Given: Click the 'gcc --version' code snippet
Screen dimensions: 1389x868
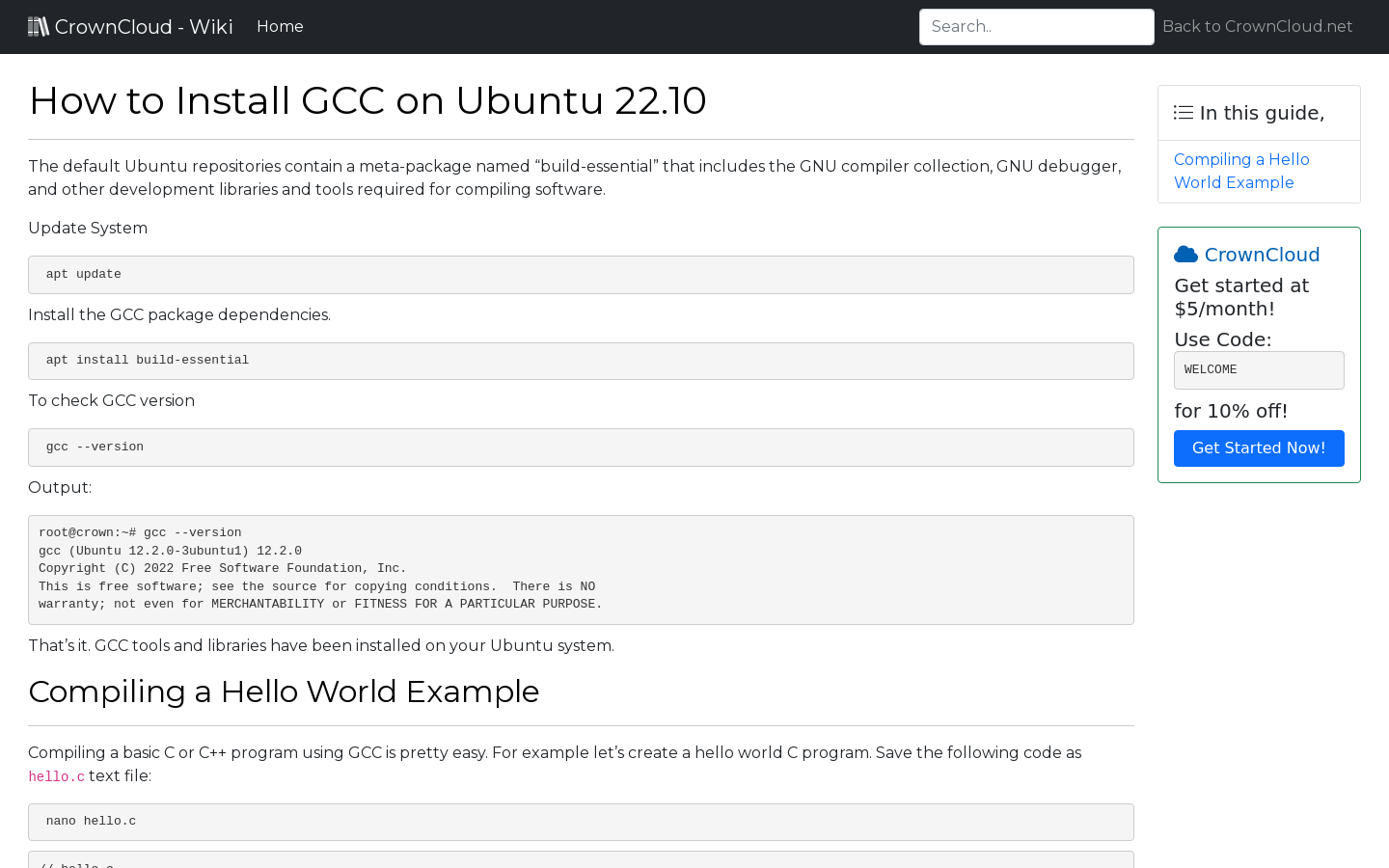Looking at the screenshot, I should tap(581, 447).
